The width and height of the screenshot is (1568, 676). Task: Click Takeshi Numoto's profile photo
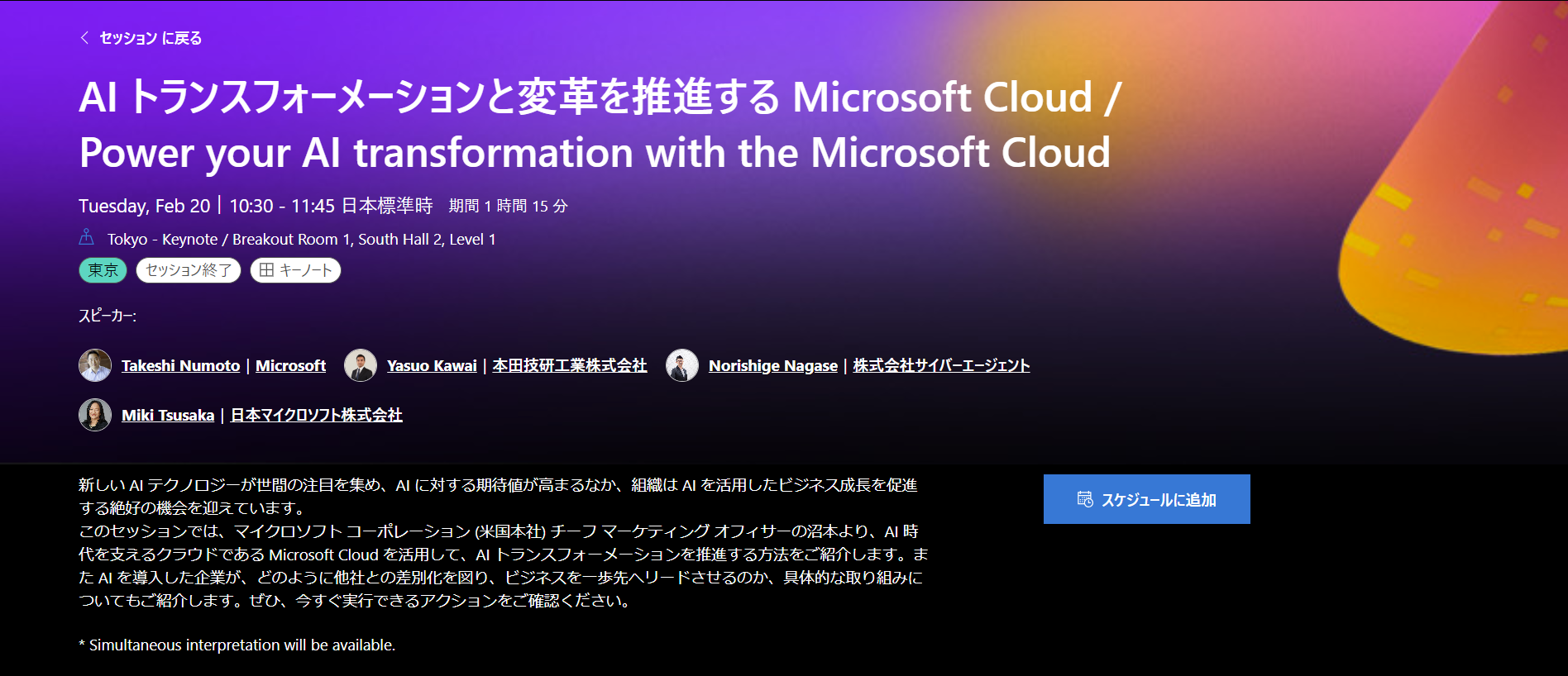(x=94, y=364)
